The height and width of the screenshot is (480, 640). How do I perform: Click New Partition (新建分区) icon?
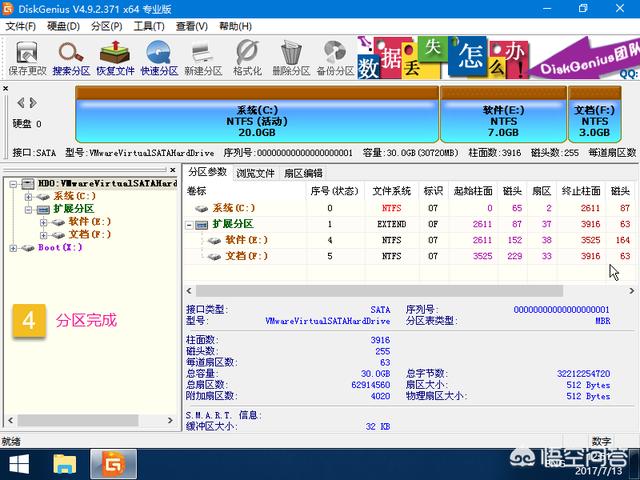click(203, 58)
